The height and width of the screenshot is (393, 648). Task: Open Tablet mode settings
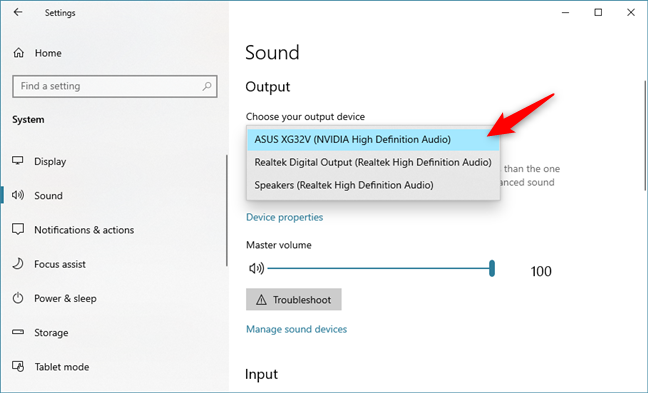pos(62,367)
